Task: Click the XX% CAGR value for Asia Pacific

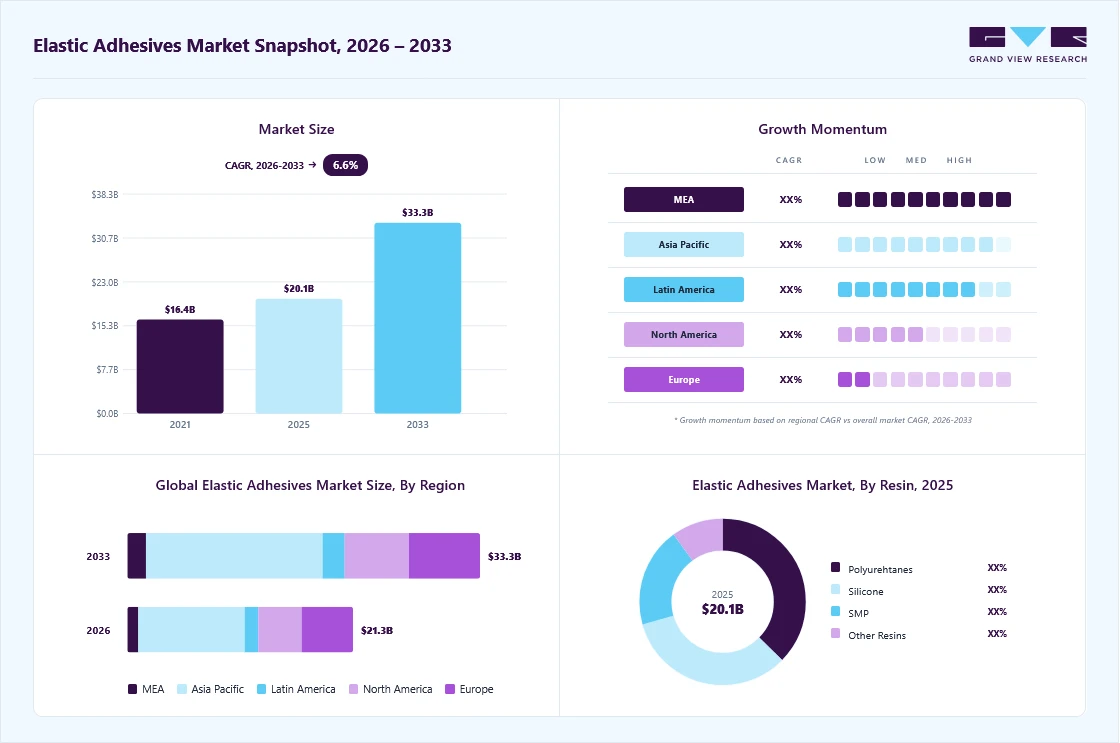Action: 791,244
